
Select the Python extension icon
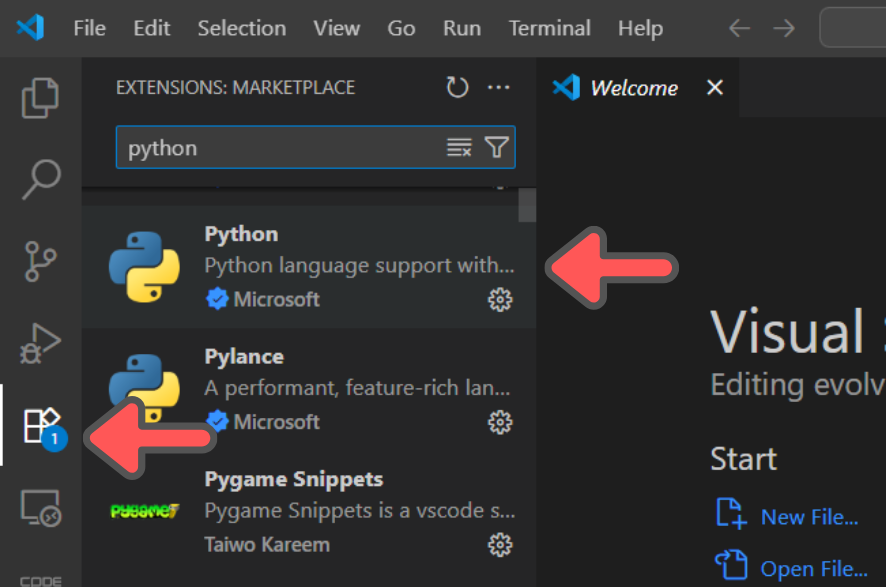(x=145, y=267)
